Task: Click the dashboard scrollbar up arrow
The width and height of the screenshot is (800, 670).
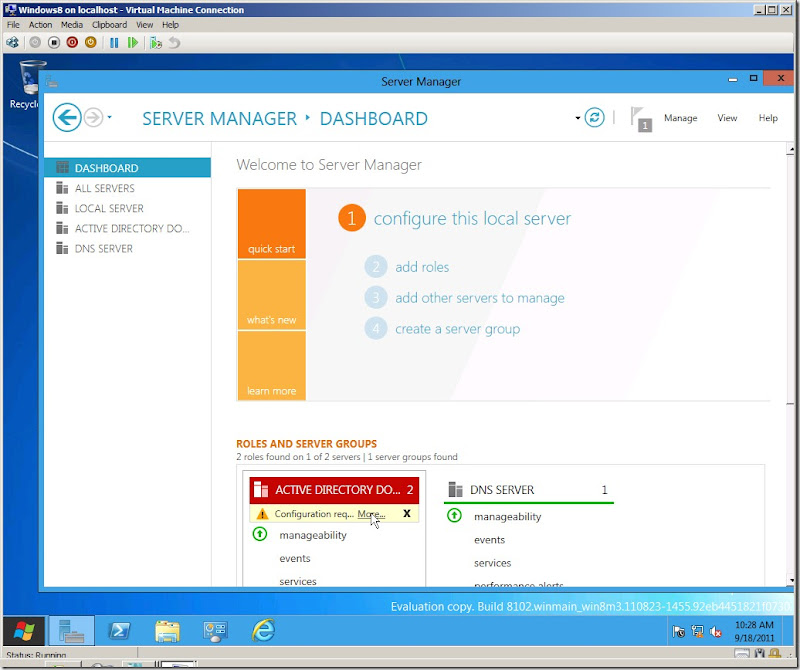Action: click(x=790, y=150)
